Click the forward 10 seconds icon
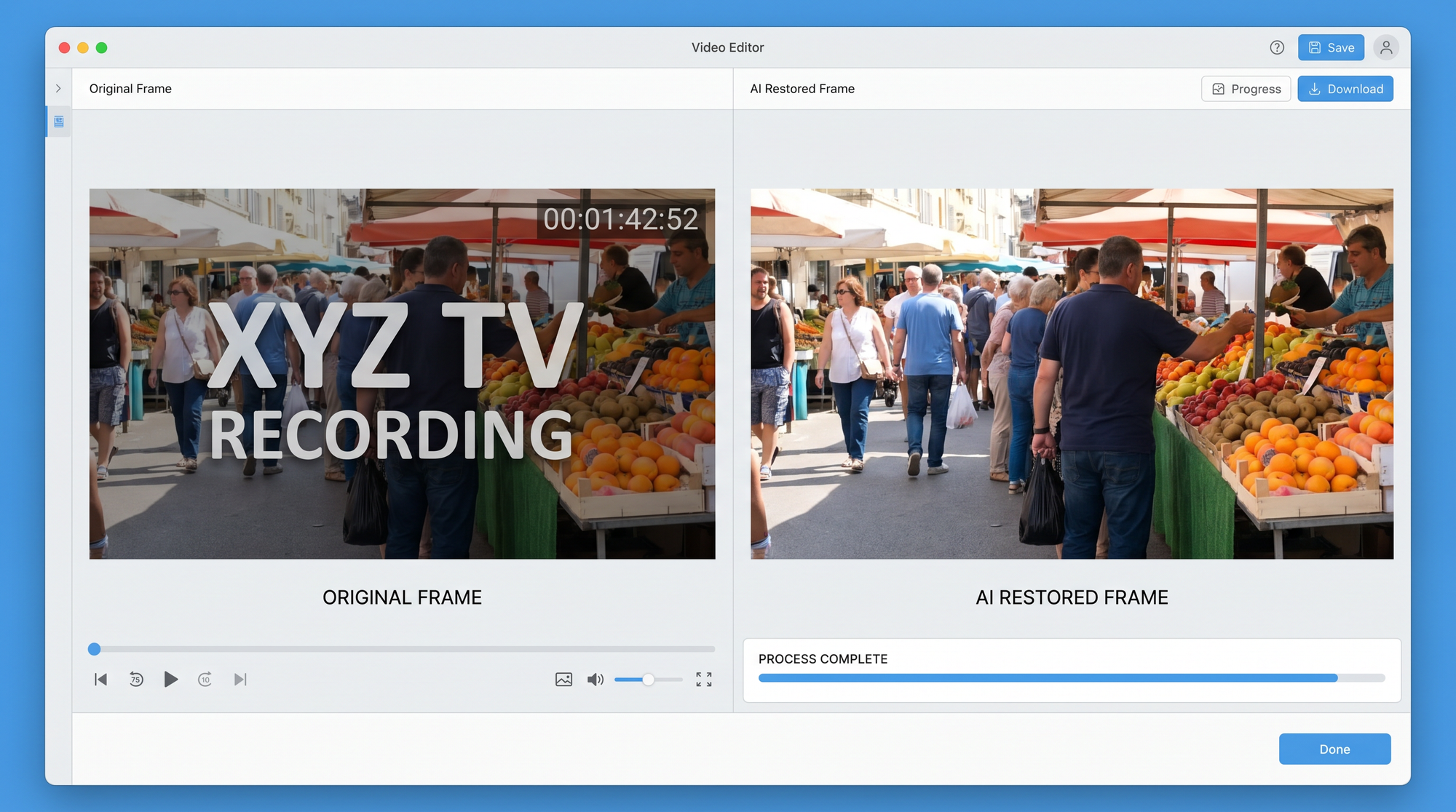 (205, 680)
